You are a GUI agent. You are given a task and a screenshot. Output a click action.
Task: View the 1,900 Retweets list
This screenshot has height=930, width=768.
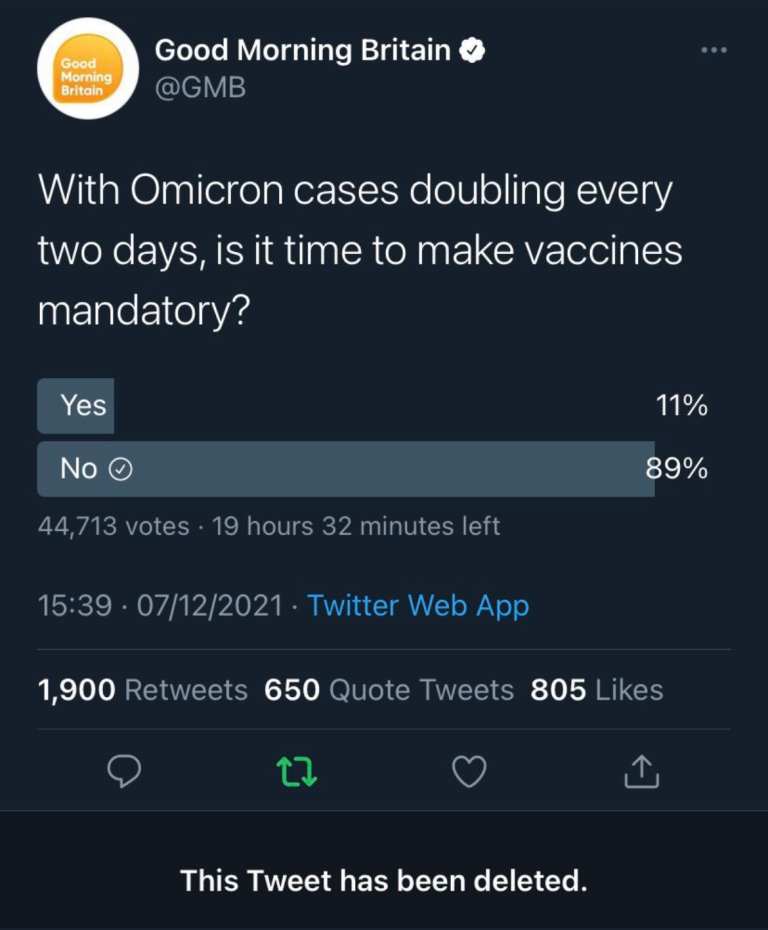click(142, 690)
